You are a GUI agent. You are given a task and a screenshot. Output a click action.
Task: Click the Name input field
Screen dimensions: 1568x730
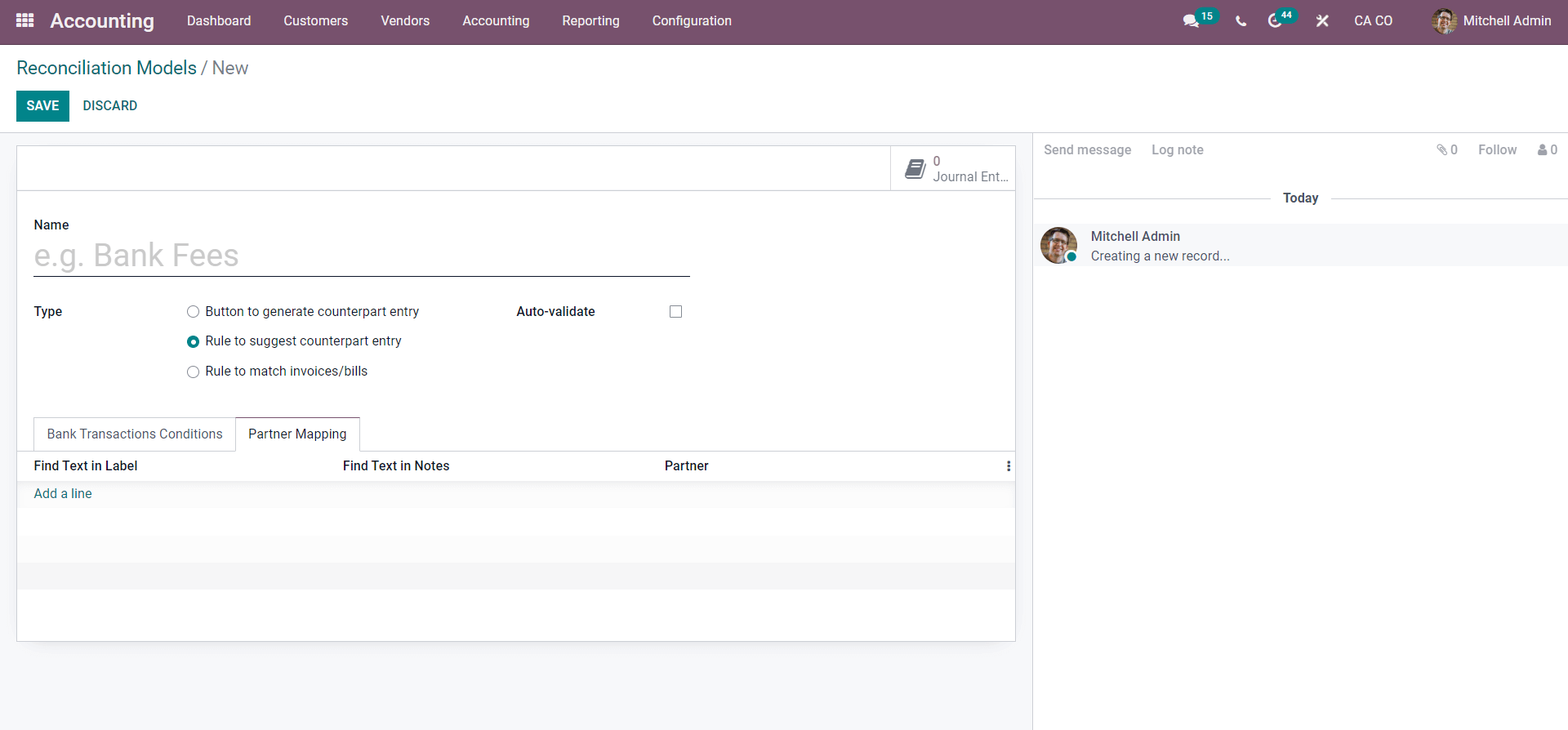click(362, 256)
